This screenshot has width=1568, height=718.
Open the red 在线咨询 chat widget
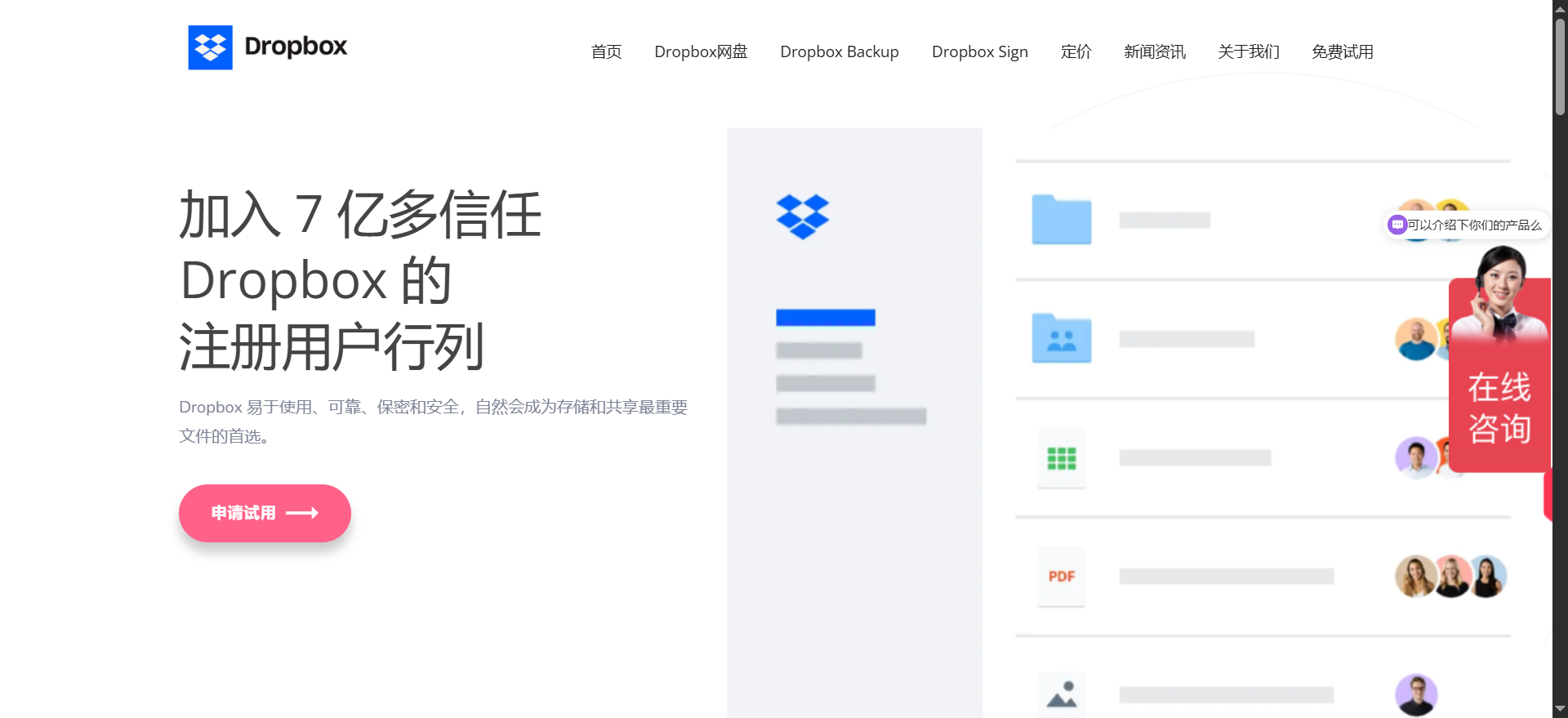click(x=1499, y=407)
